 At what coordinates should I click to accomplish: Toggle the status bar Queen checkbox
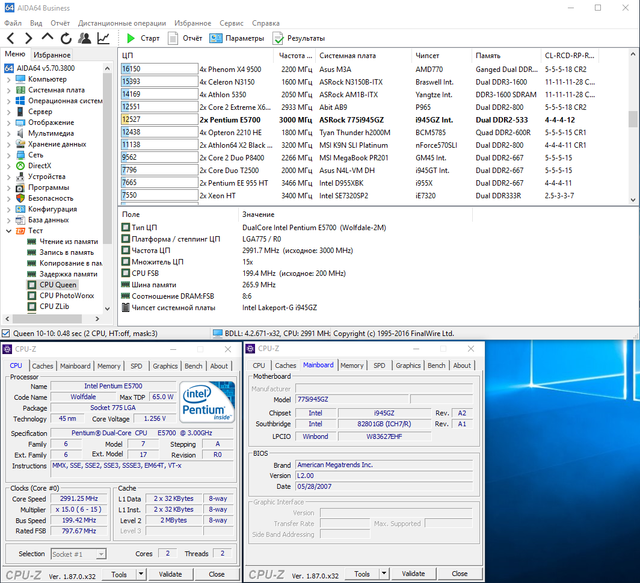point(6,334)
